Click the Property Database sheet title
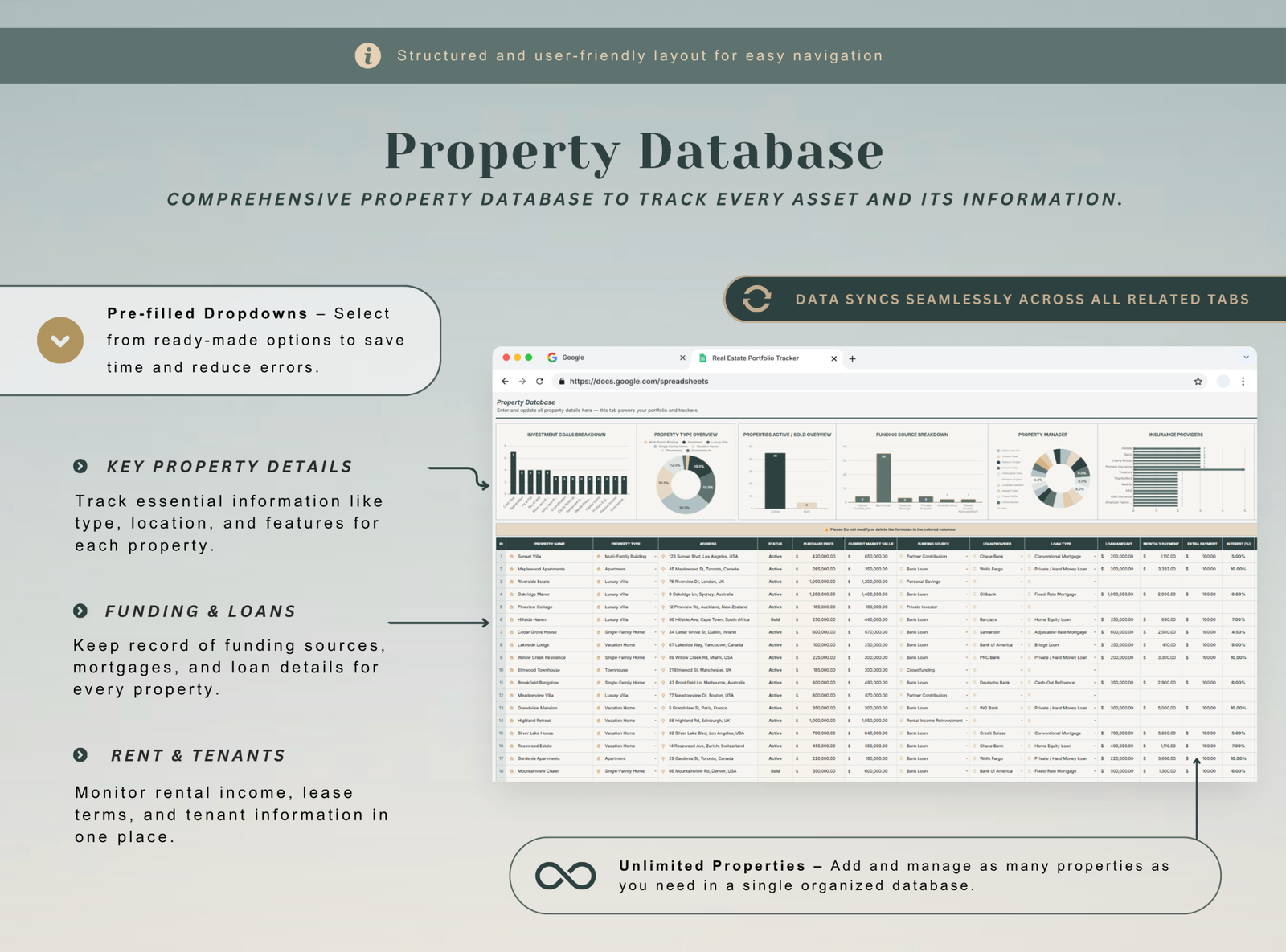1286x952 pixels. tap(526, 402)
